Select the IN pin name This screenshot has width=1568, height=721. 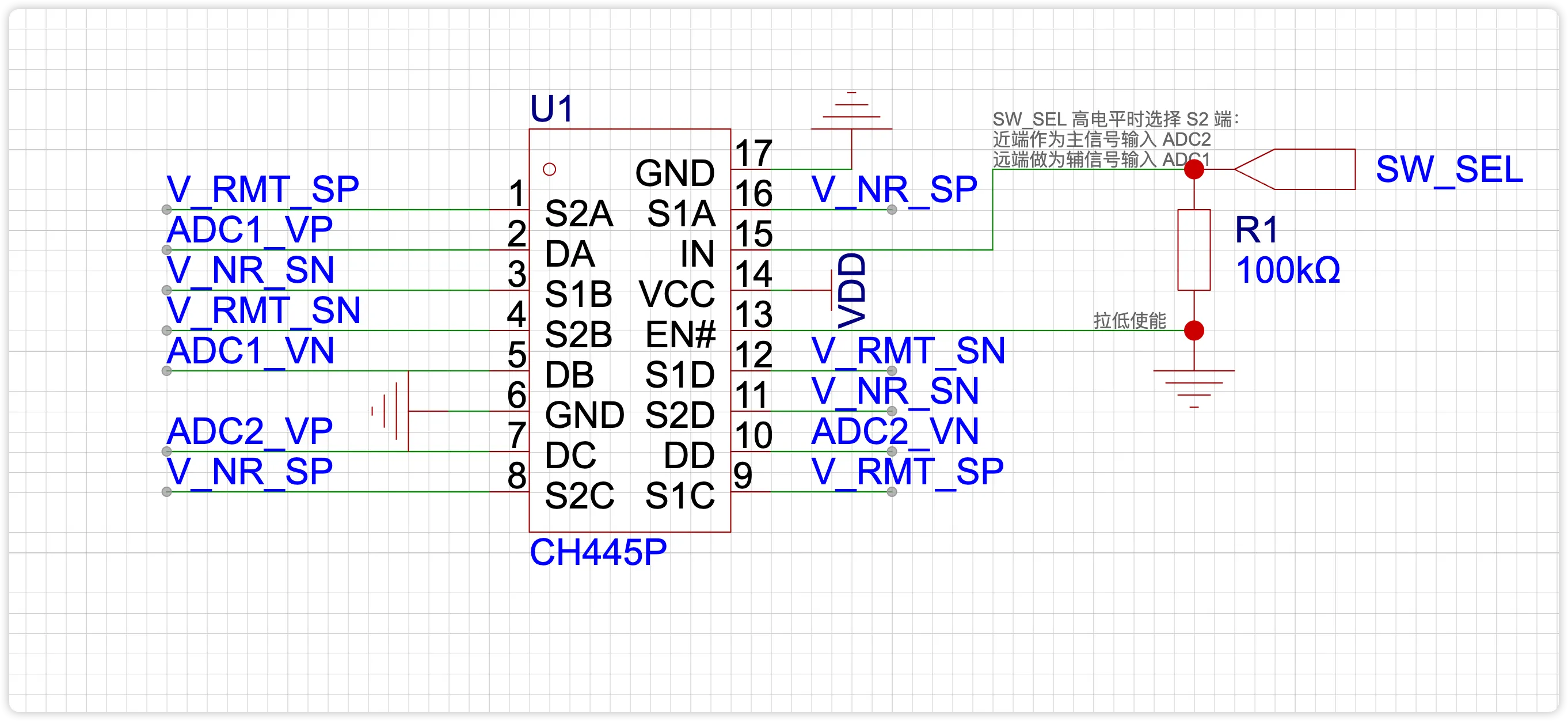(x=697, y=254)
